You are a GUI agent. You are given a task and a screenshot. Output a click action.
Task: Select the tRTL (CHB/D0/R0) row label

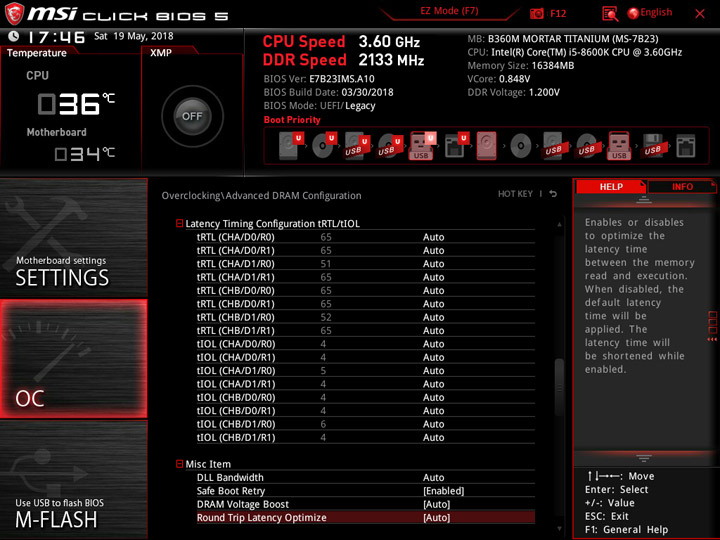point(236,291)
